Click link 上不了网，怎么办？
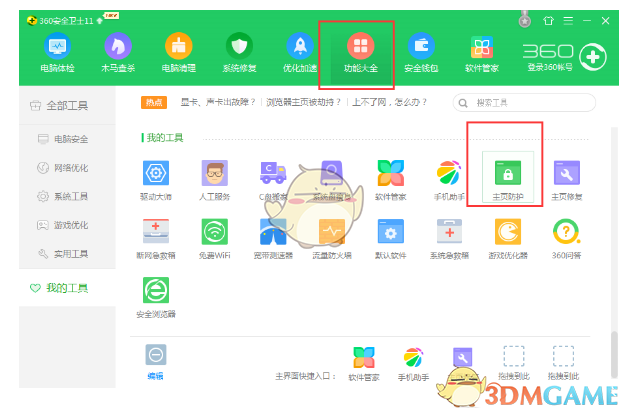This screenshot has height=414, width=629. pyautogui.click(x=390, y=102)
